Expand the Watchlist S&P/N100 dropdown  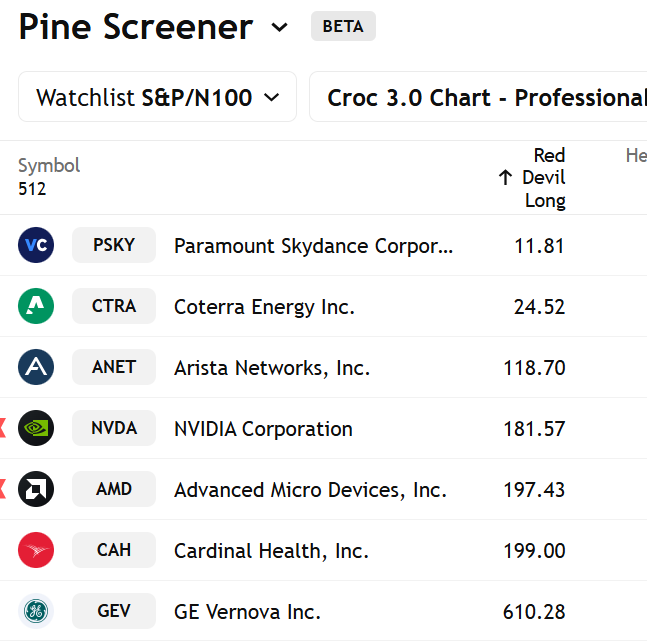point(157,97)
